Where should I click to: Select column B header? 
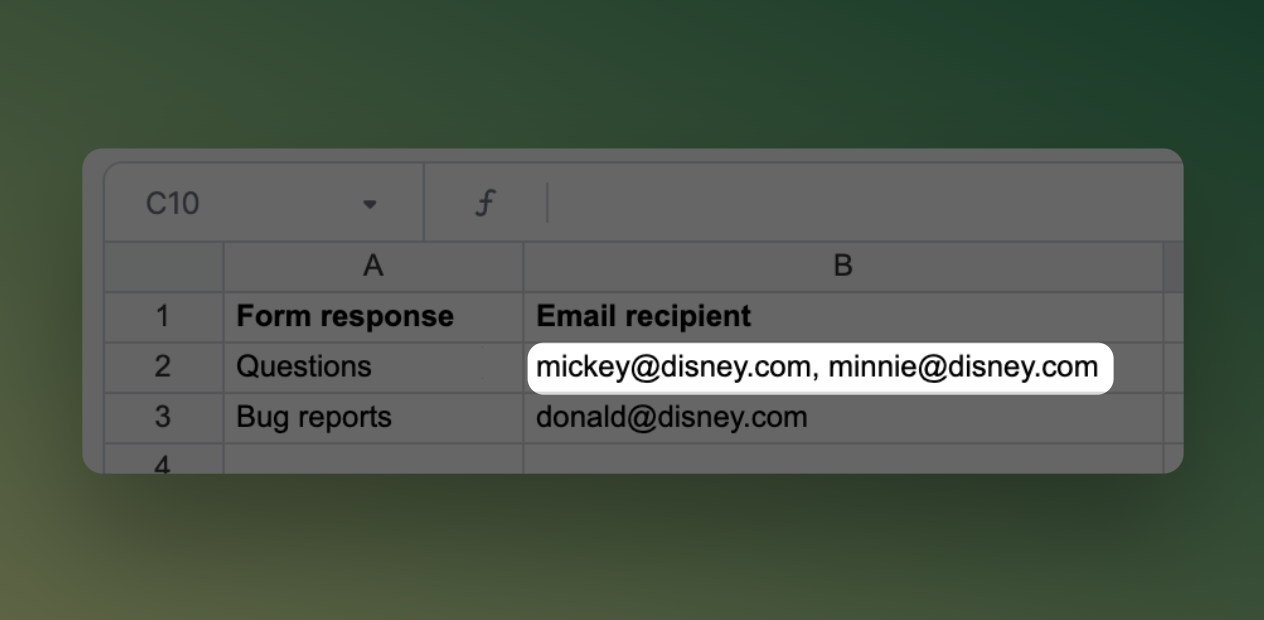(x=843, y=266)
